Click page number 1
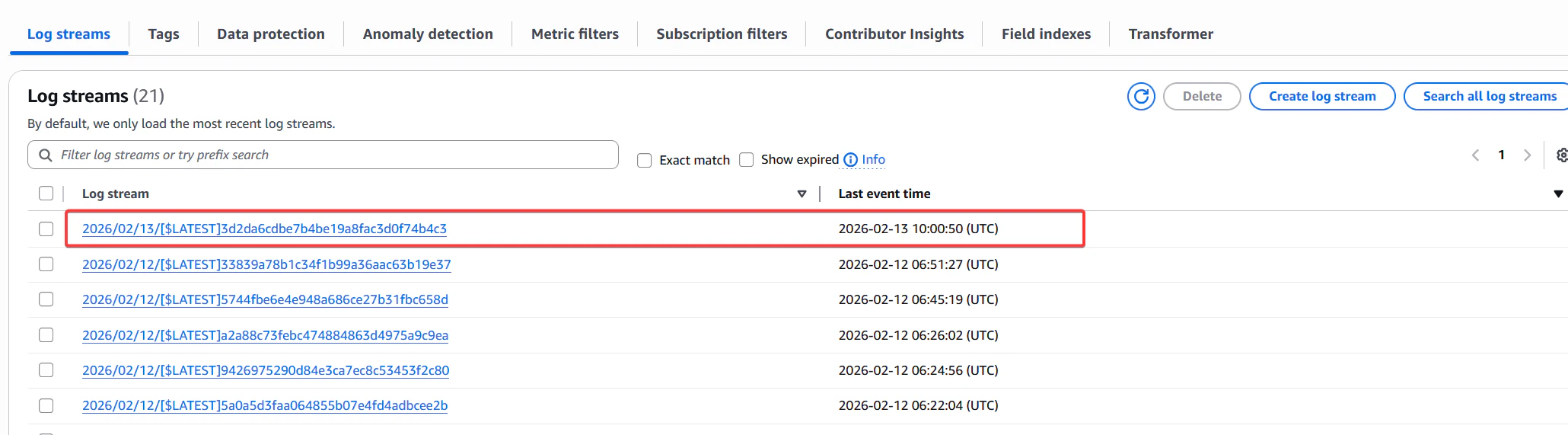 pos(1501,155)
